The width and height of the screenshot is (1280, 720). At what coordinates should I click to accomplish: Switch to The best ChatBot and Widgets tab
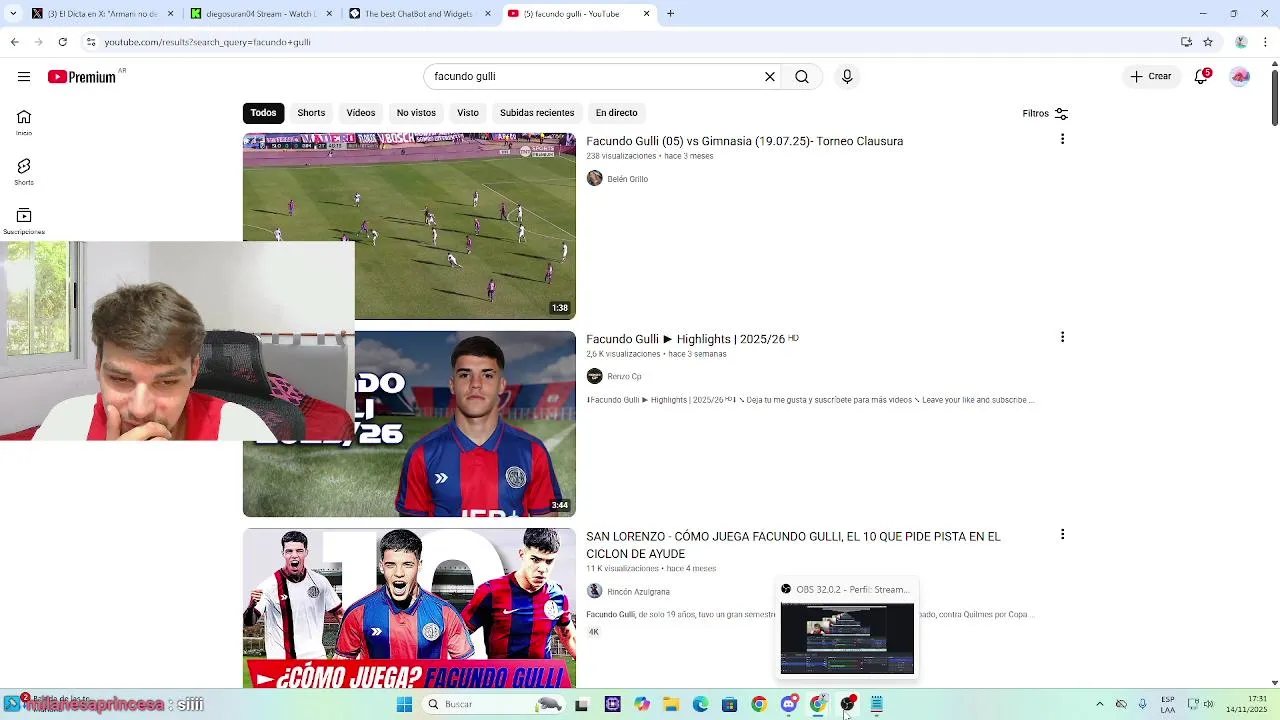click(418, 14)
